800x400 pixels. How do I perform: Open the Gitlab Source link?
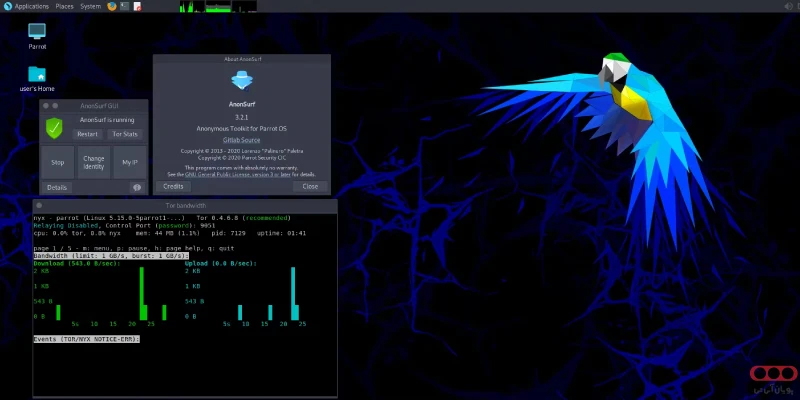[x=241, y=140]
